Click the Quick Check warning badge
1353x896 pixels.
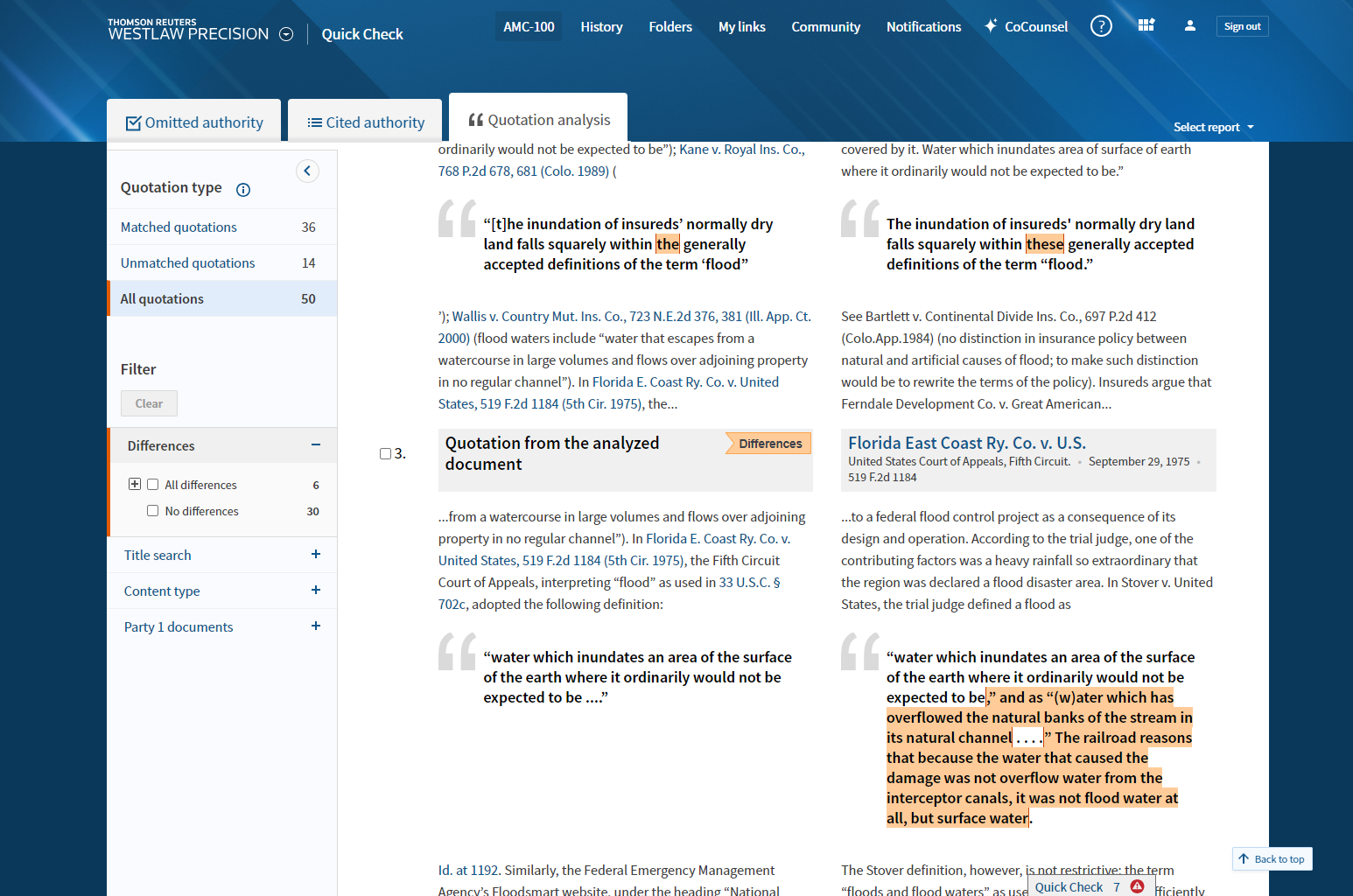point(1137,886)
